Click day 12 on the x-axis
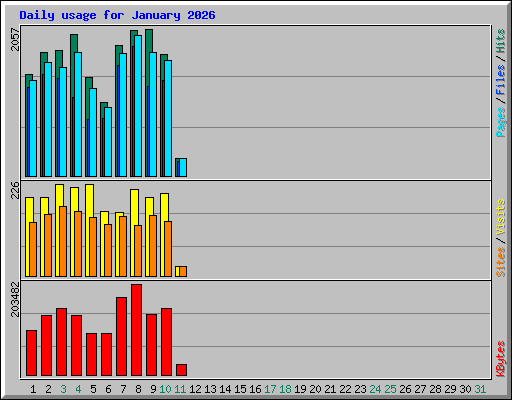Viewport: 512px width, 400px height. pos(195,389)
